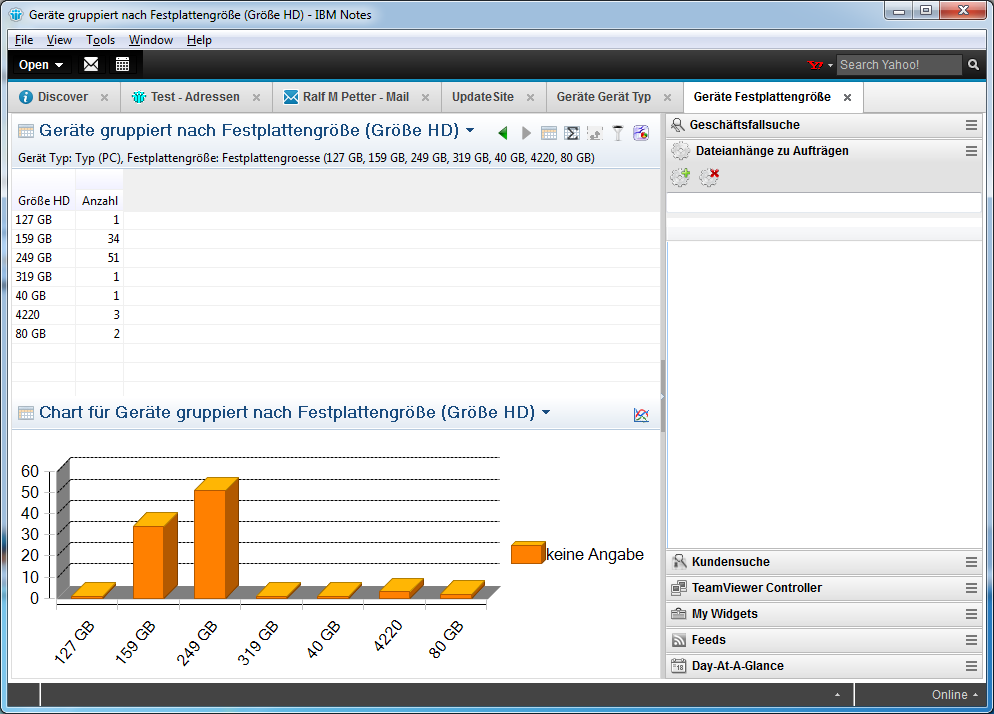
Task: Click the Mail envelope icon in toolbar
Action: click(91, 65)
